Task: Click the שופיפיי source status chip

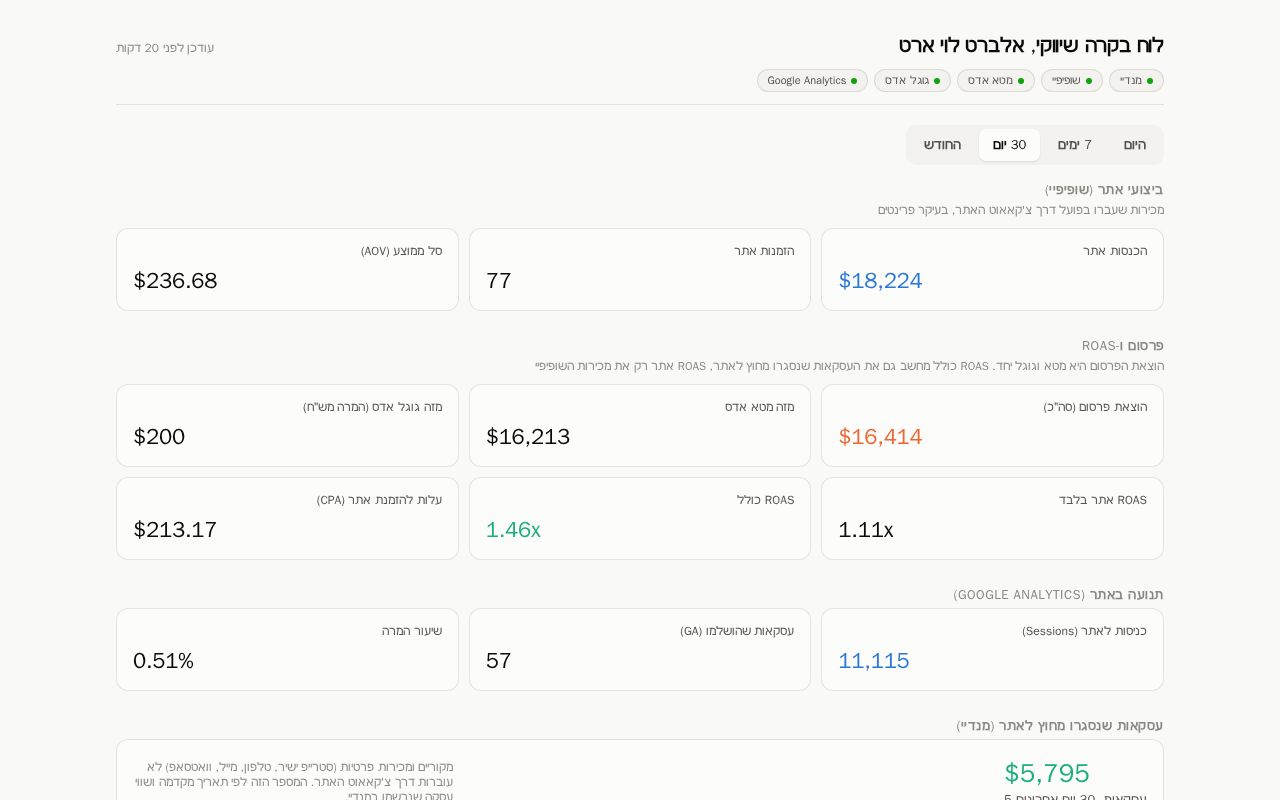Action: 1072,81
